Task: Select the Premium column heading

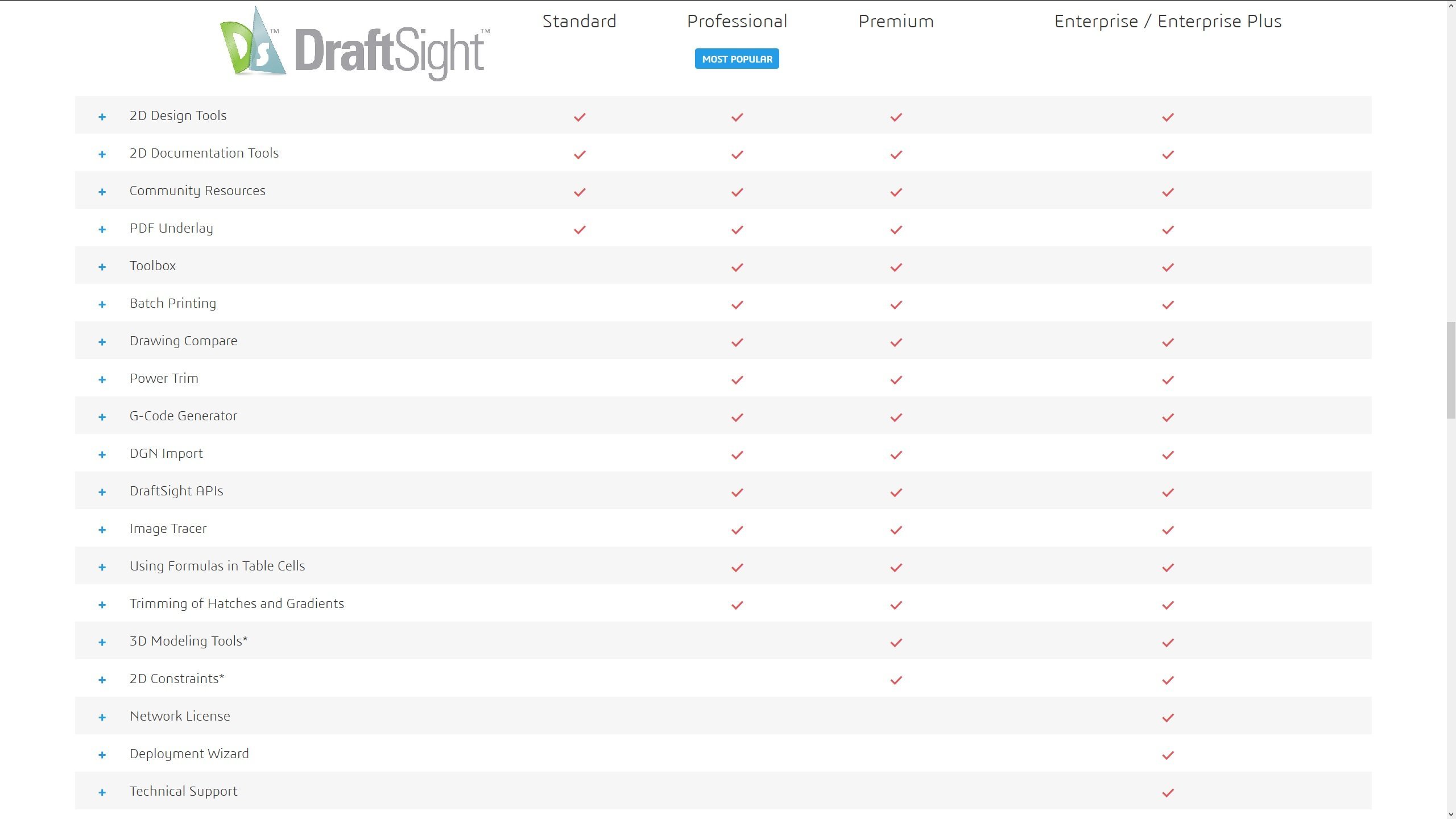Action: pos(896,22)
